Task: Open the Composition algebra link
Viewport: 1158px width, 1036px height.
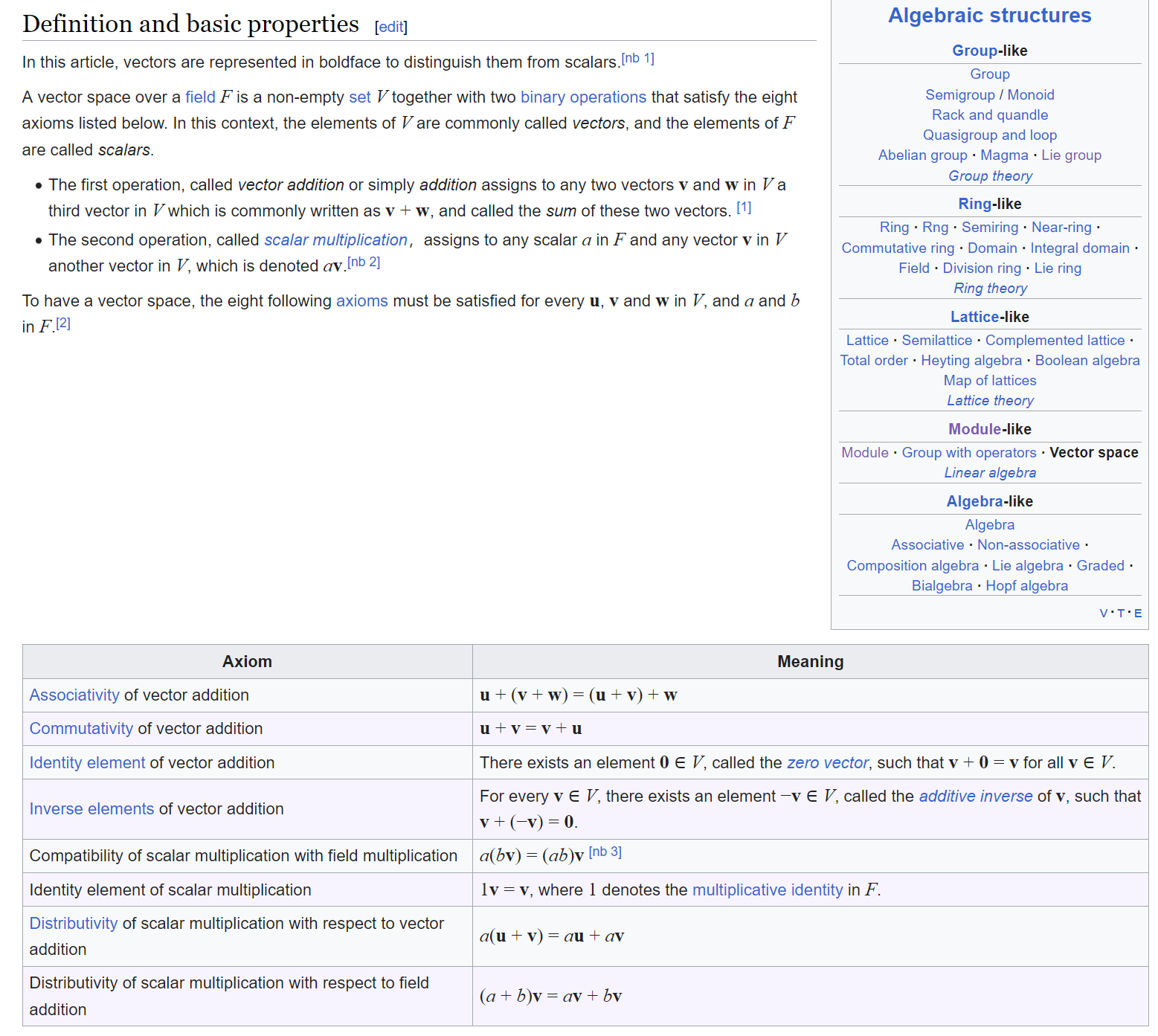Action: click(x=913, y=566)
